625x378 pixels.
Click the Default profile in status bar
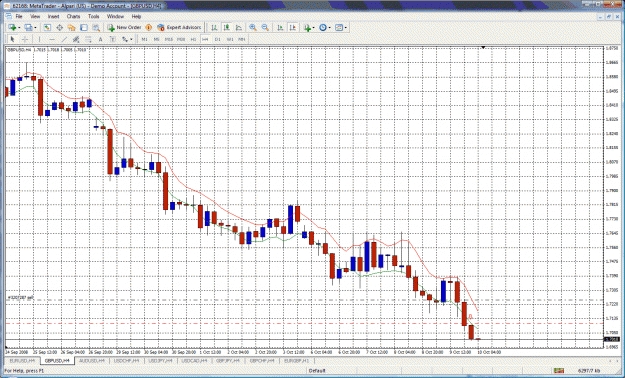pyautogui.click(x=317, y=371)
